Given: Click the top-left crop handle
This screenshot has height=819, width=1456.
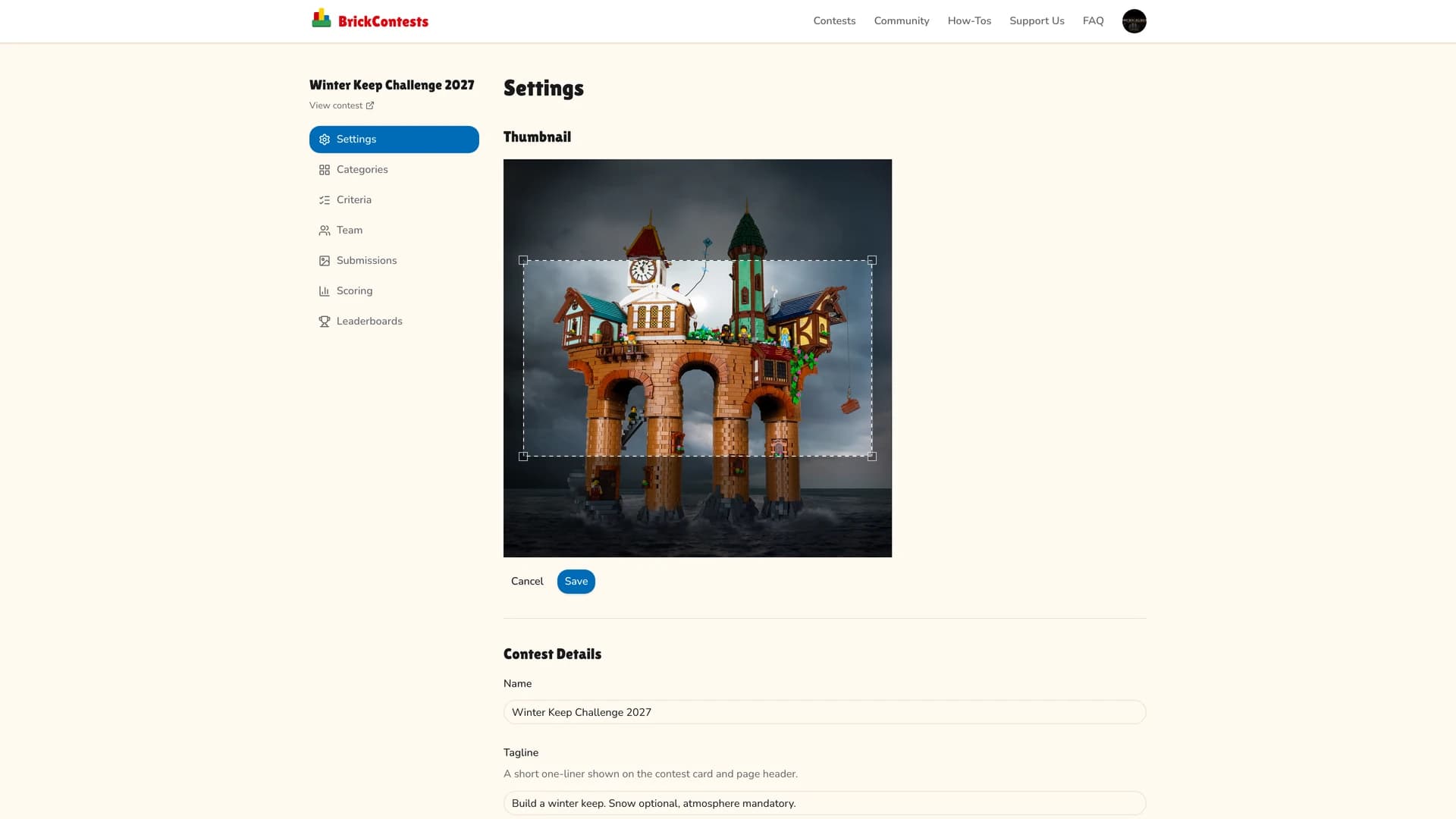Looking at the screenshot, I should pos(523,260).
